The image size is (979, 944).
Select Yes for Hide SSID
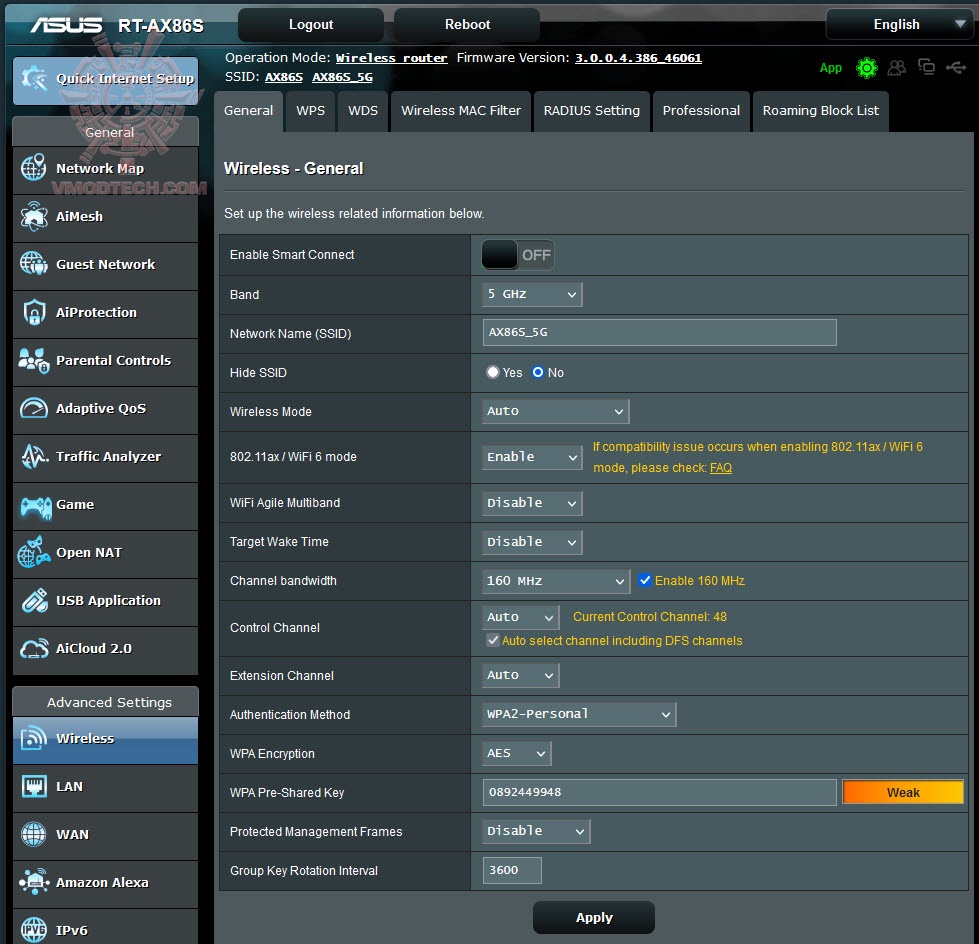click(x=493, y=372)
